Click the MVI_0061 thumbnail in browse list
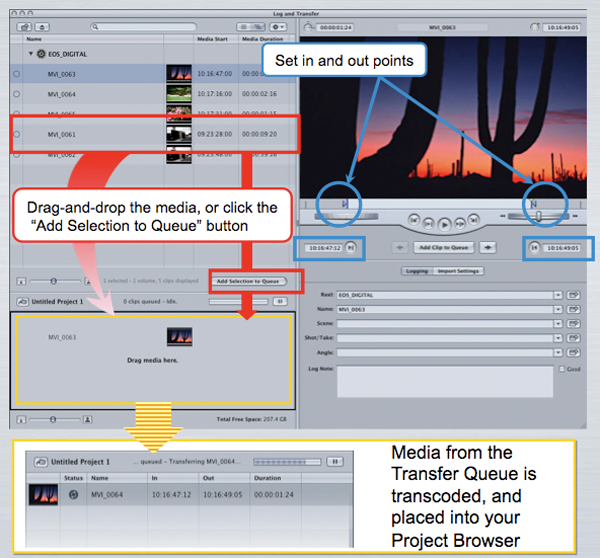 point(179,134)
